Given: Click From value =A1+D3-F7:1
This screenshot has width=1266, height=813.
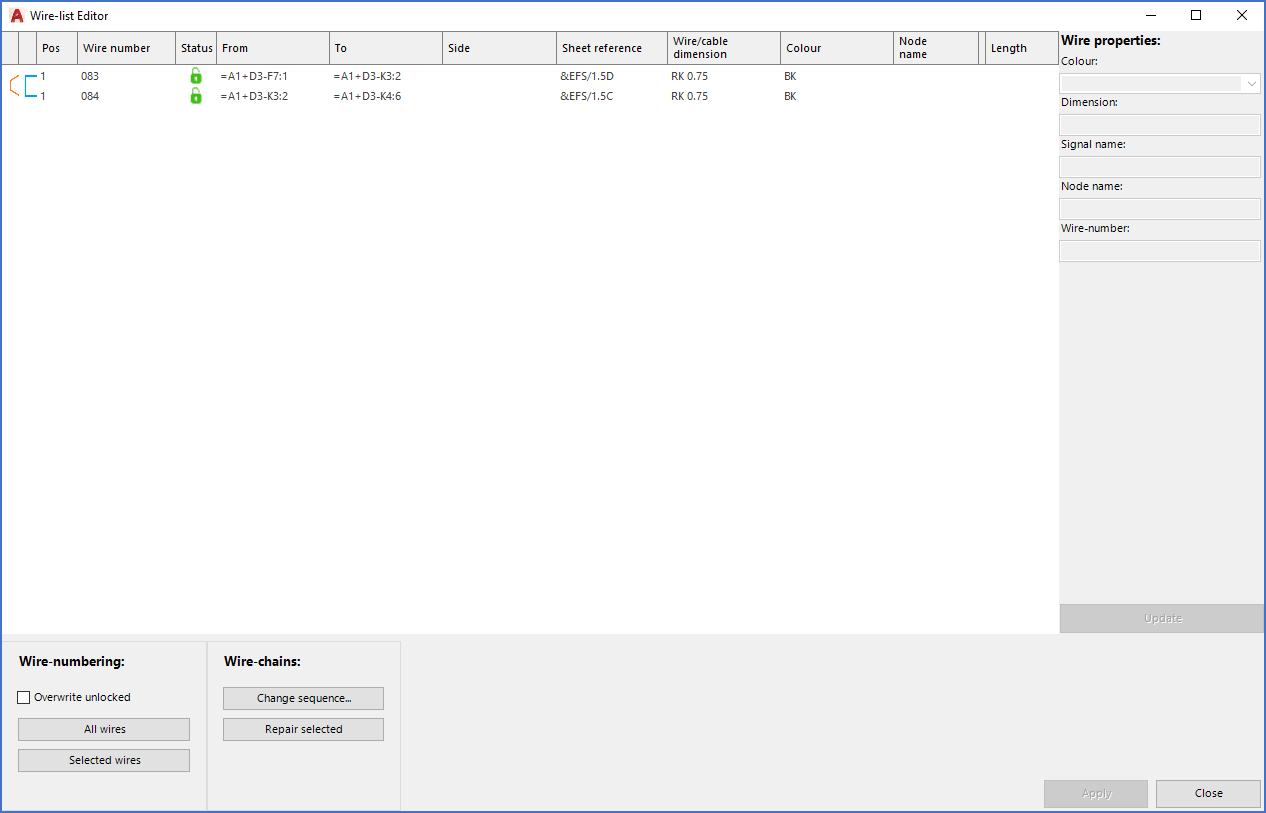Looking at the screenshot, I should click(254, 76).
